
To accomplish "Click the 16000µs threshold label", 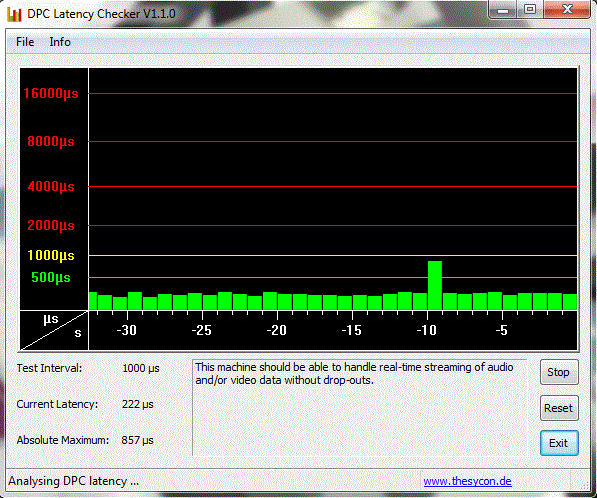I will [x=51, y=93].
